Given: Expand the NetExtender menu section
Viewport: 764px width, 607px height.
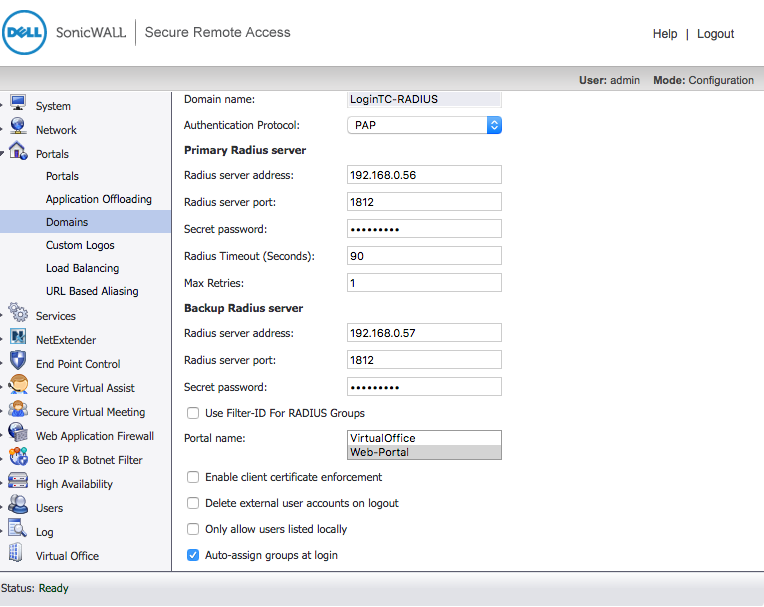Looking at the screenshot, I should point(66,340).
